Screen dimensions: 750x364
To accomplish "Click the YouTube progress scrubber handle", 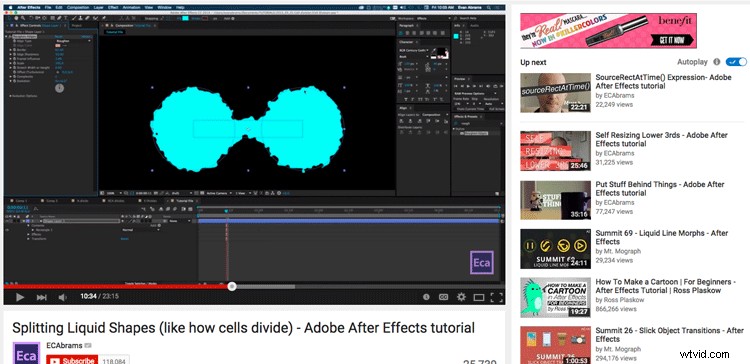I will tap(232, 287).
